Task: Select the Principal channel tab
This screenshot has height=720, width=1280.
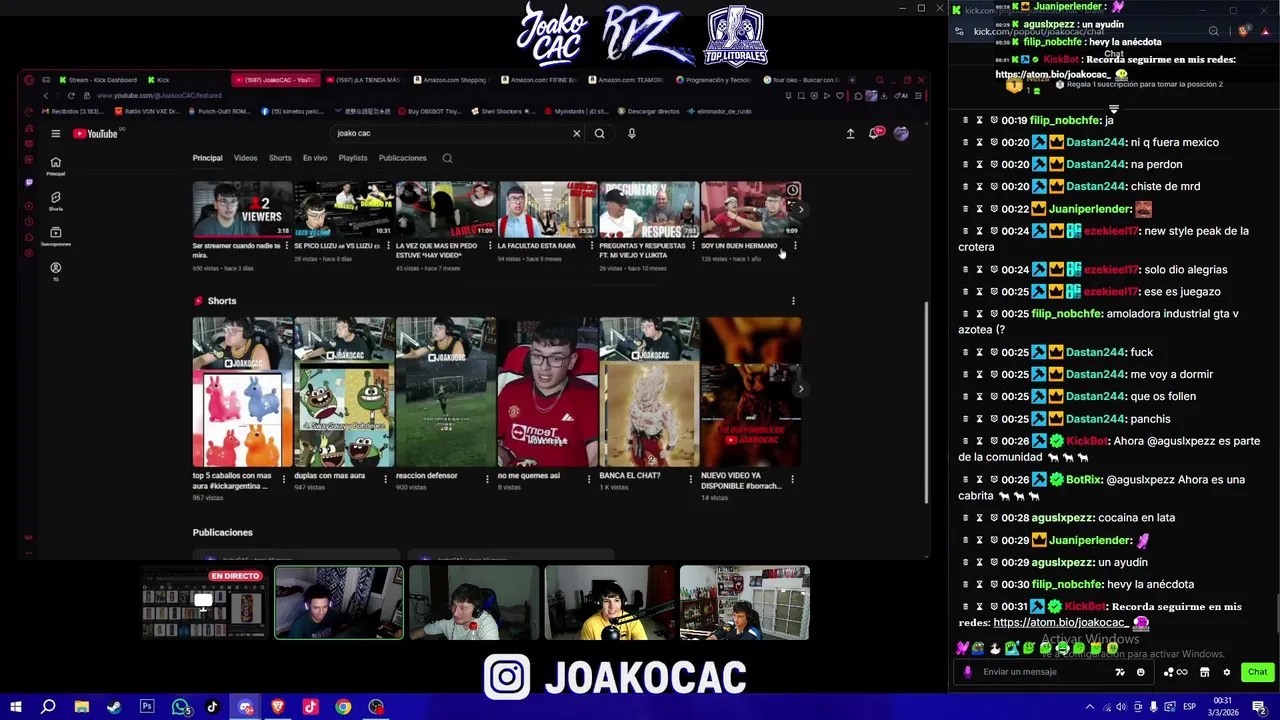Action: [207, 158]
